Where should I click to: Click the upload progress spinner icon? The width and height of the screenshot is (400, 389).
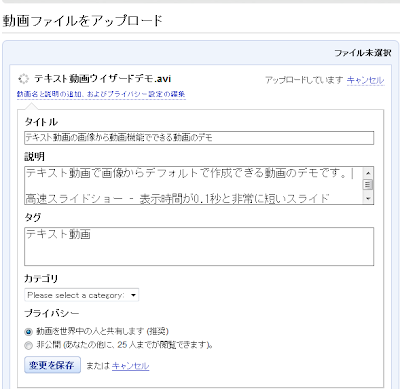tap(23, 79)
